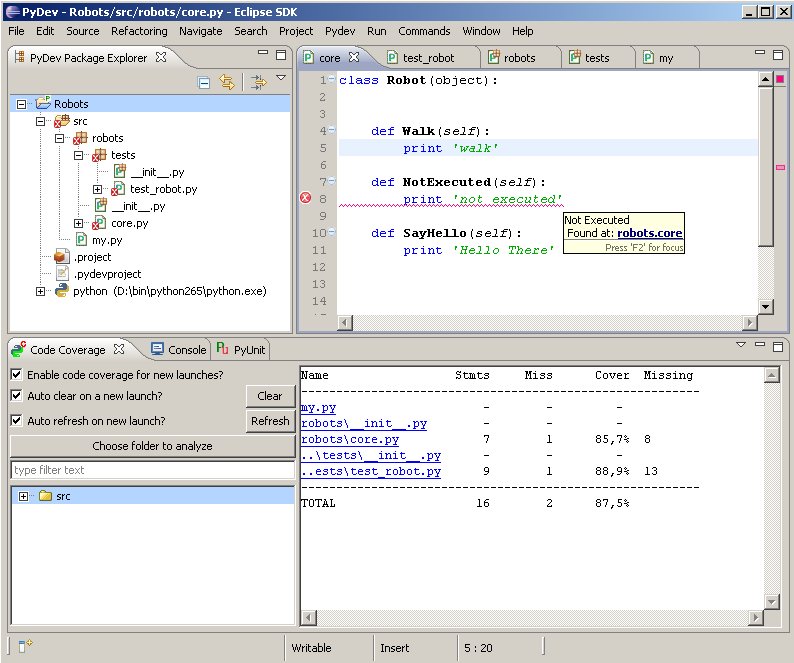This screenshot has height=663, width=794.
Task: Collapse the Robot class fold on line 1
Action: (331, 79)
